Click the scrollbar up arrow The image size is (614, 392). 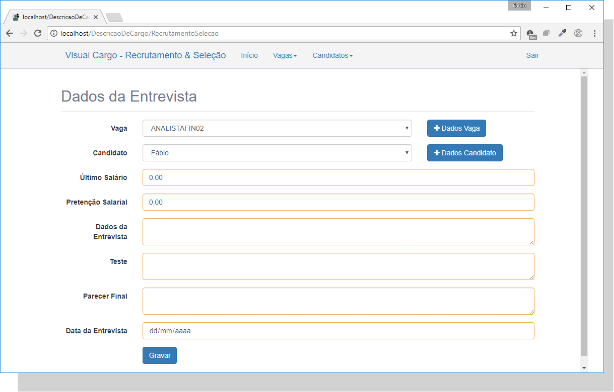[x=584, y=73]
